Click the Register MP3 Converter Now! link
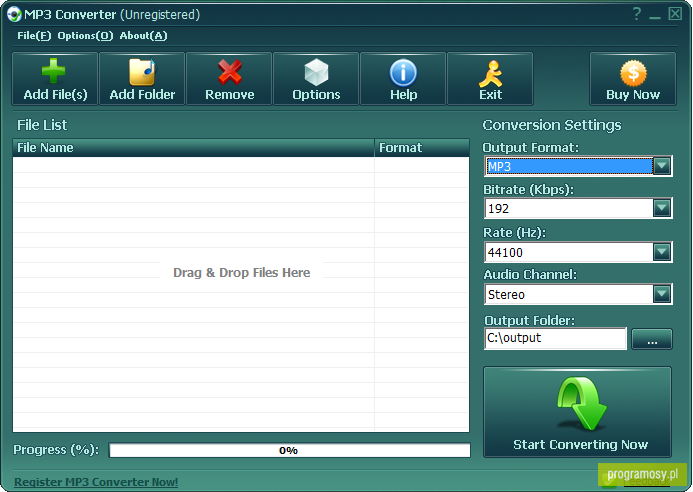This screenshot has height=492, width=693. (96, 482)
